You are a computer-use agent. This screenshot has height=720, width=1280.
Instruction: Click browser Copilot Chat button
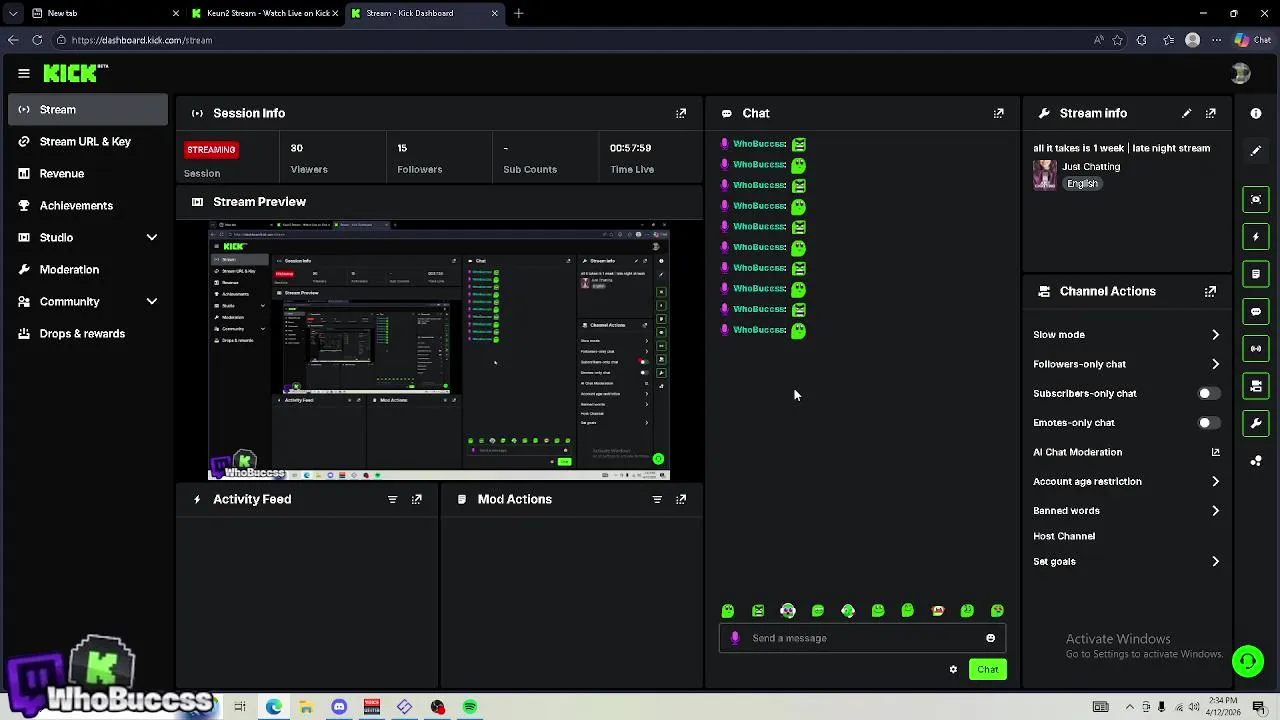(x=1253, y=40)
